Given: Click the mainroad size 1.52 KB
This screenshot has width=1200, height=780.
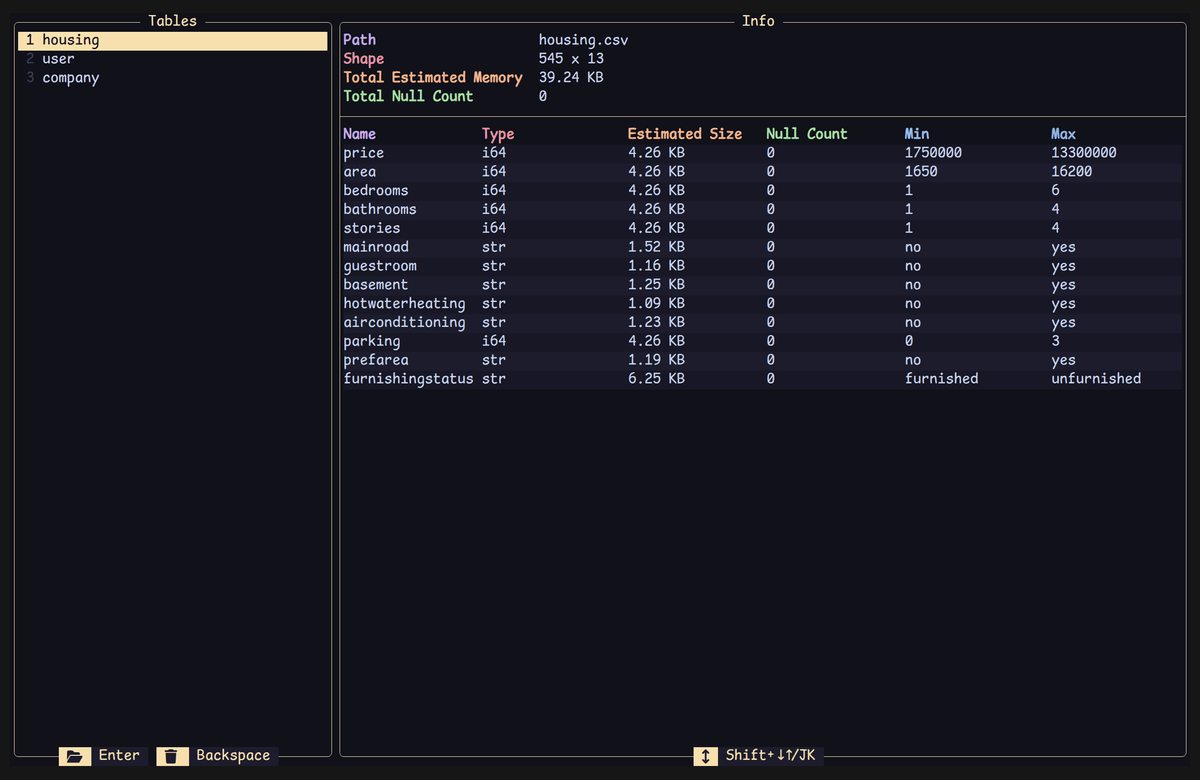Looking at the screenshot, I should point(657,247).
